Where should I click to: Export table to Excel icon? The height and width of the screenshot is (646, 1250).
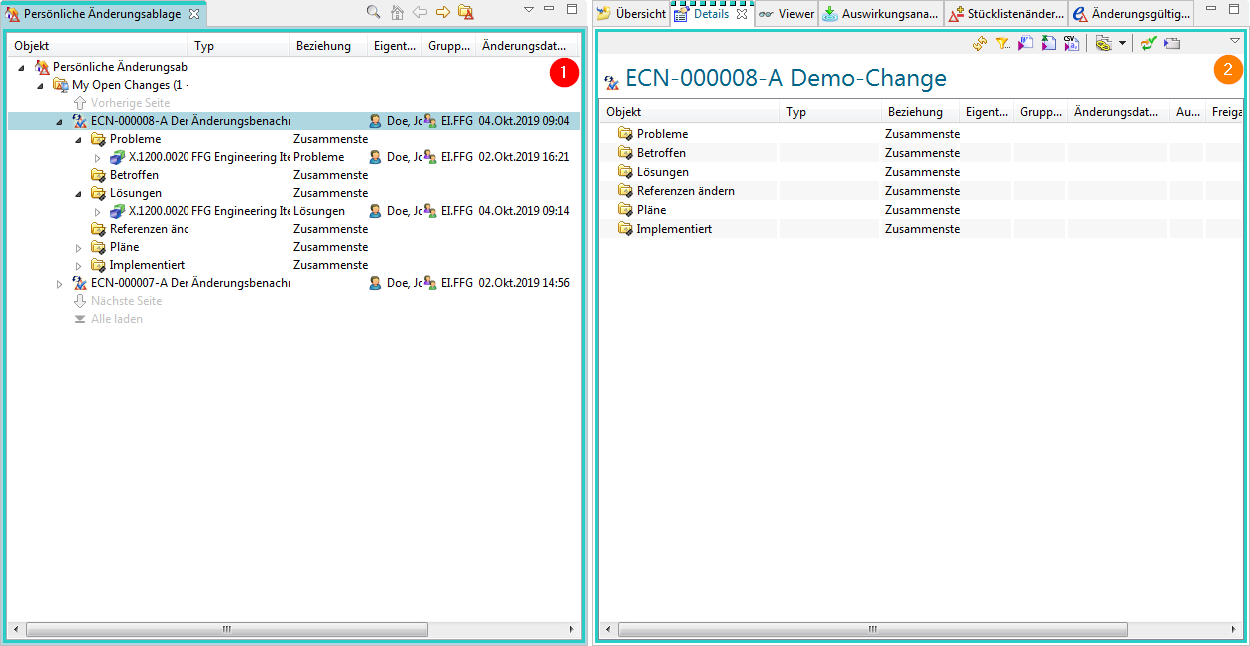click(x=1048, y=44)
